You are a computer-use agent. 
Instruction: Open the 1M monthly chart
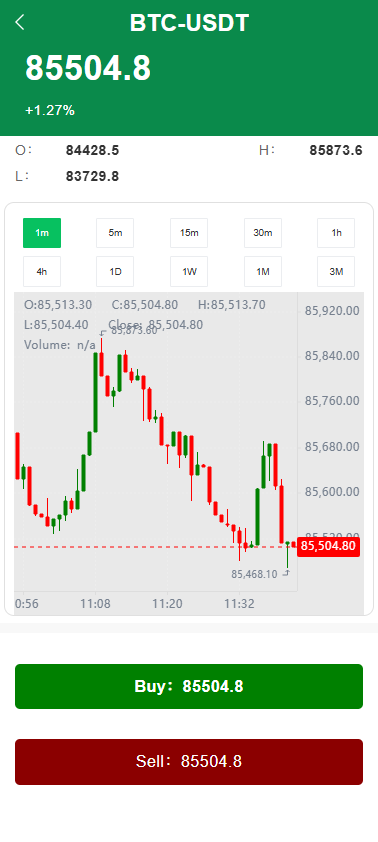pyautogui.click(x=263, y=272)
